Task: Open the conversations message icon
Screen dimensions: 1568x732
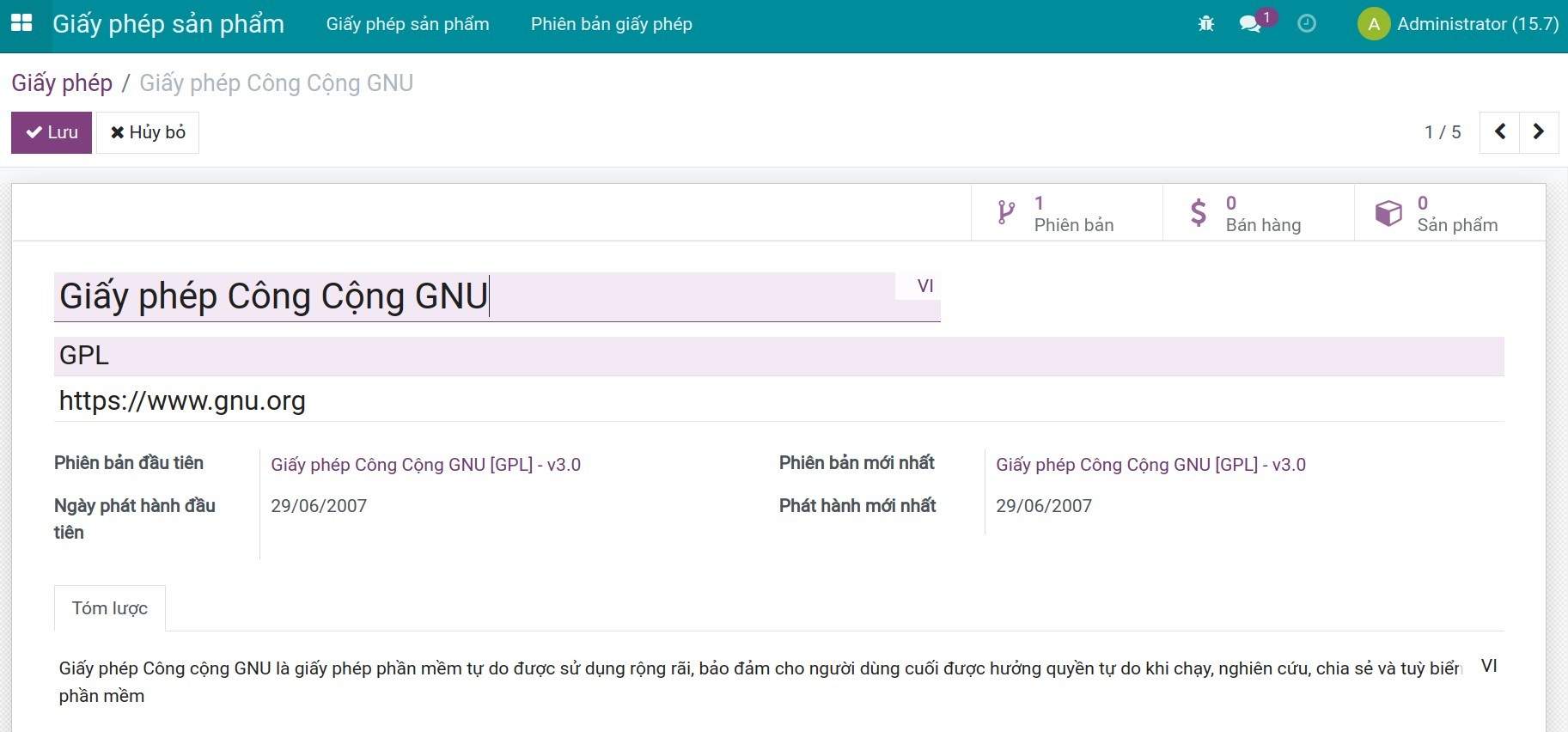Action: pos(1250,24)
